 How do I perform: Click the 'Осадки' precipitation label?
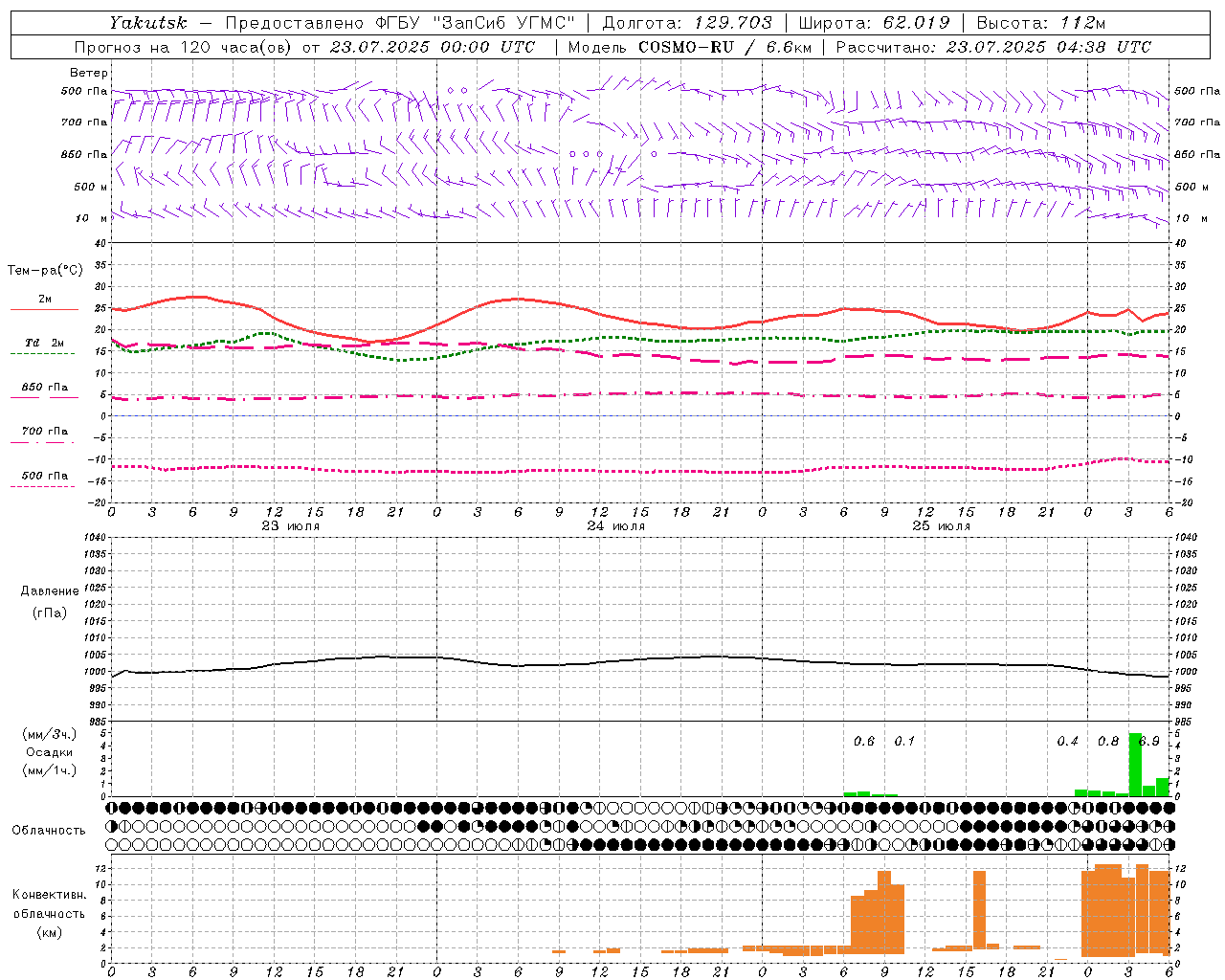tap(50, 752)
